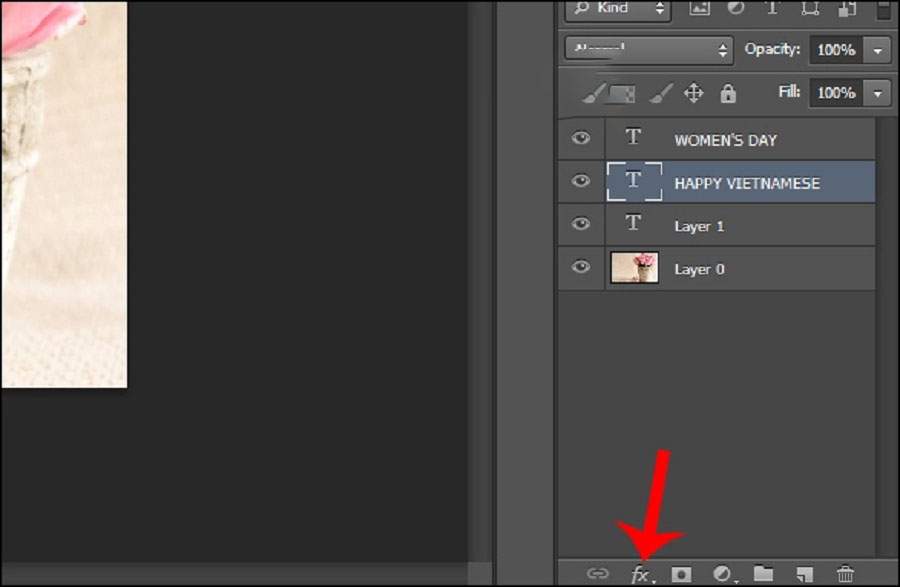Image resolution: width=900 pixels, height=587 pixels.
Task: Select the WOMEN'S DAY text layer
Action: [725, 140]
